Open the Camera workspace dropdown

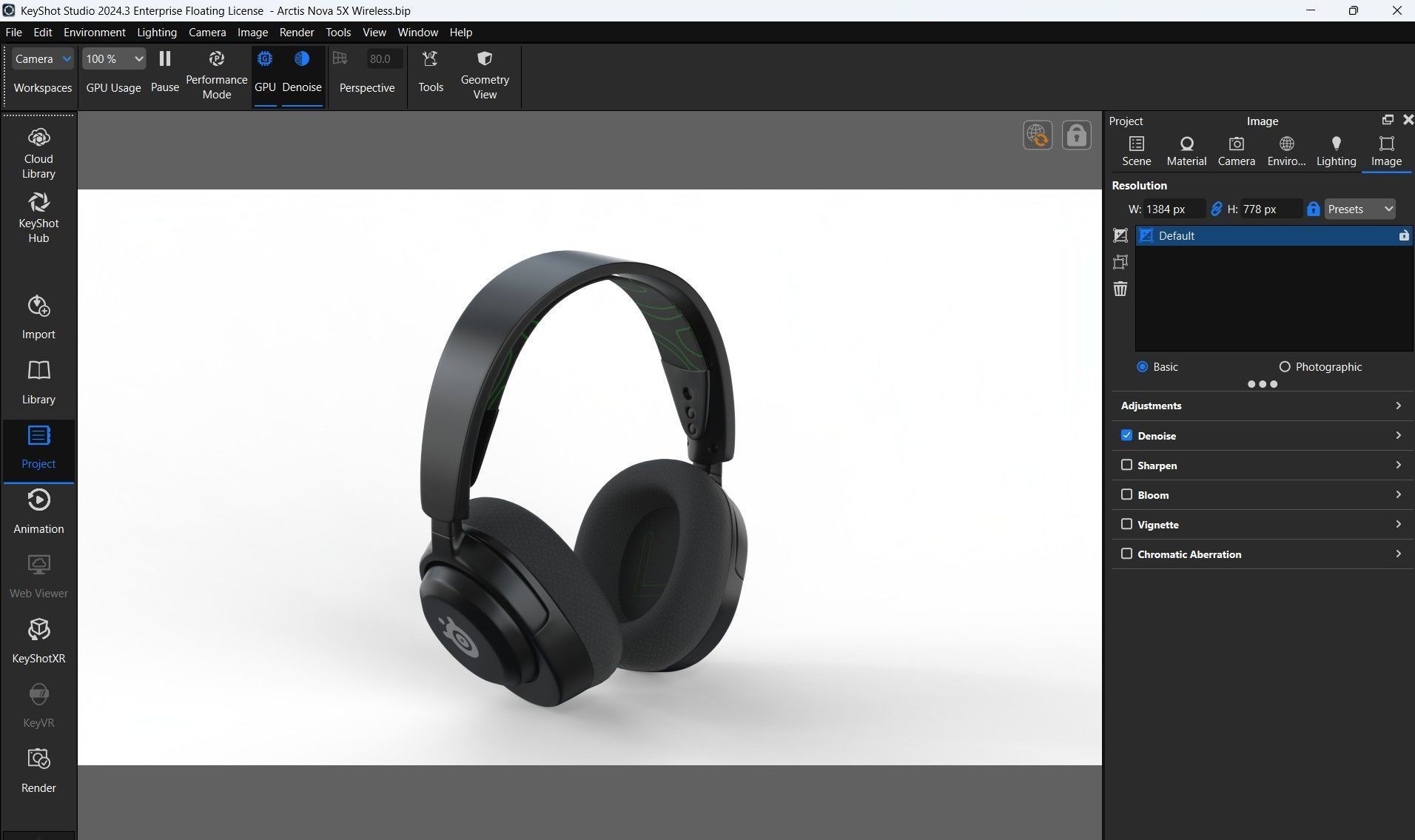[x=43, y=58]
